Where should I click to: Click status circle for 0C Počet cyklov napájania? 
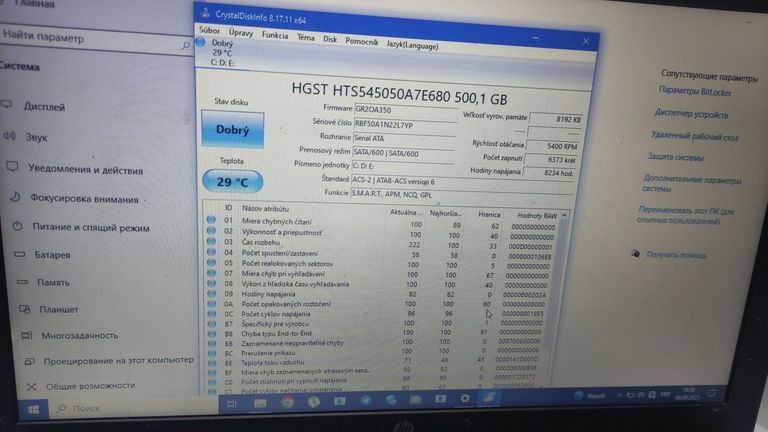[212, 313]
